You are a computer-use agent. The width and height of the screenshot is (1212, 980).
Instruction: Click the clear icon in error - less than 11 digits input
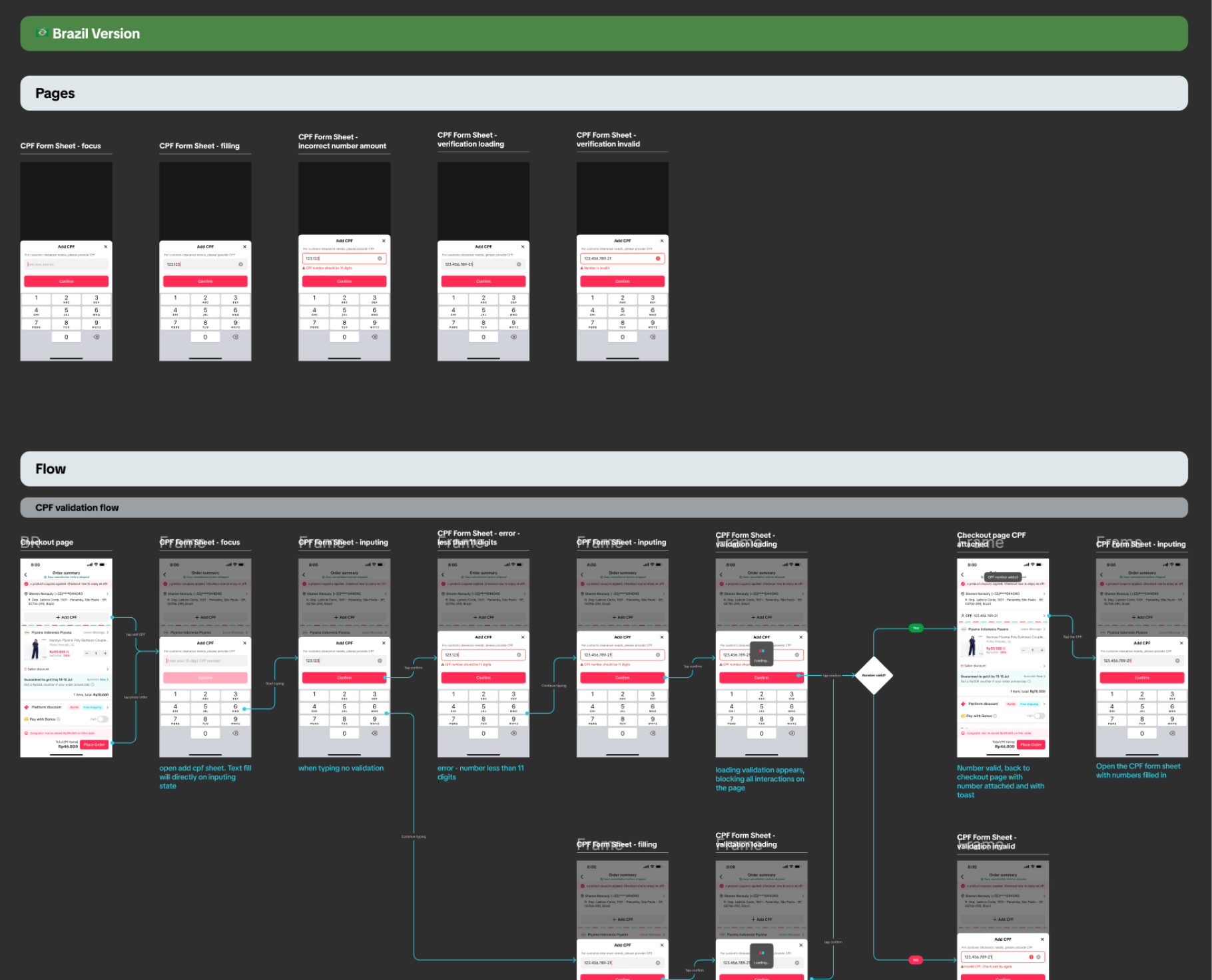(x=519, y=655)
